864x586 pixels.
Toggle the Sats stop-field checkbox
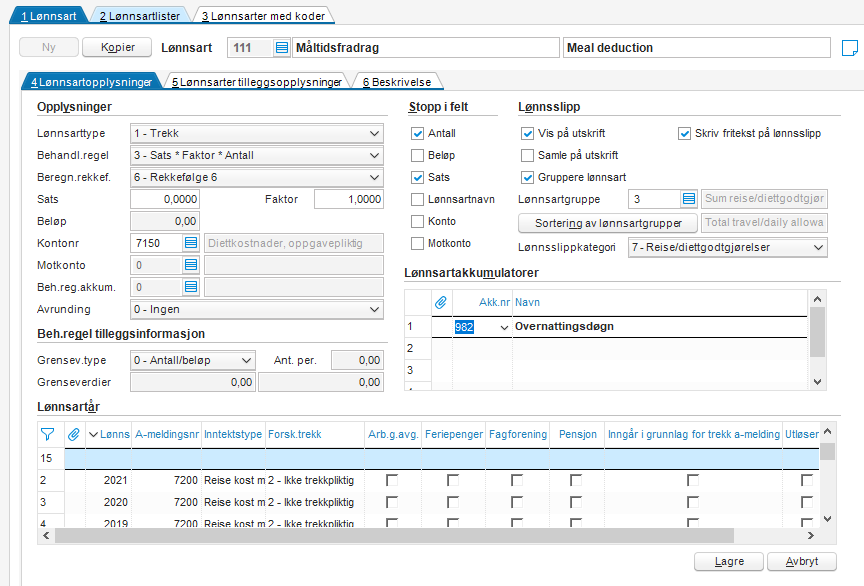[x=418, y=178]
